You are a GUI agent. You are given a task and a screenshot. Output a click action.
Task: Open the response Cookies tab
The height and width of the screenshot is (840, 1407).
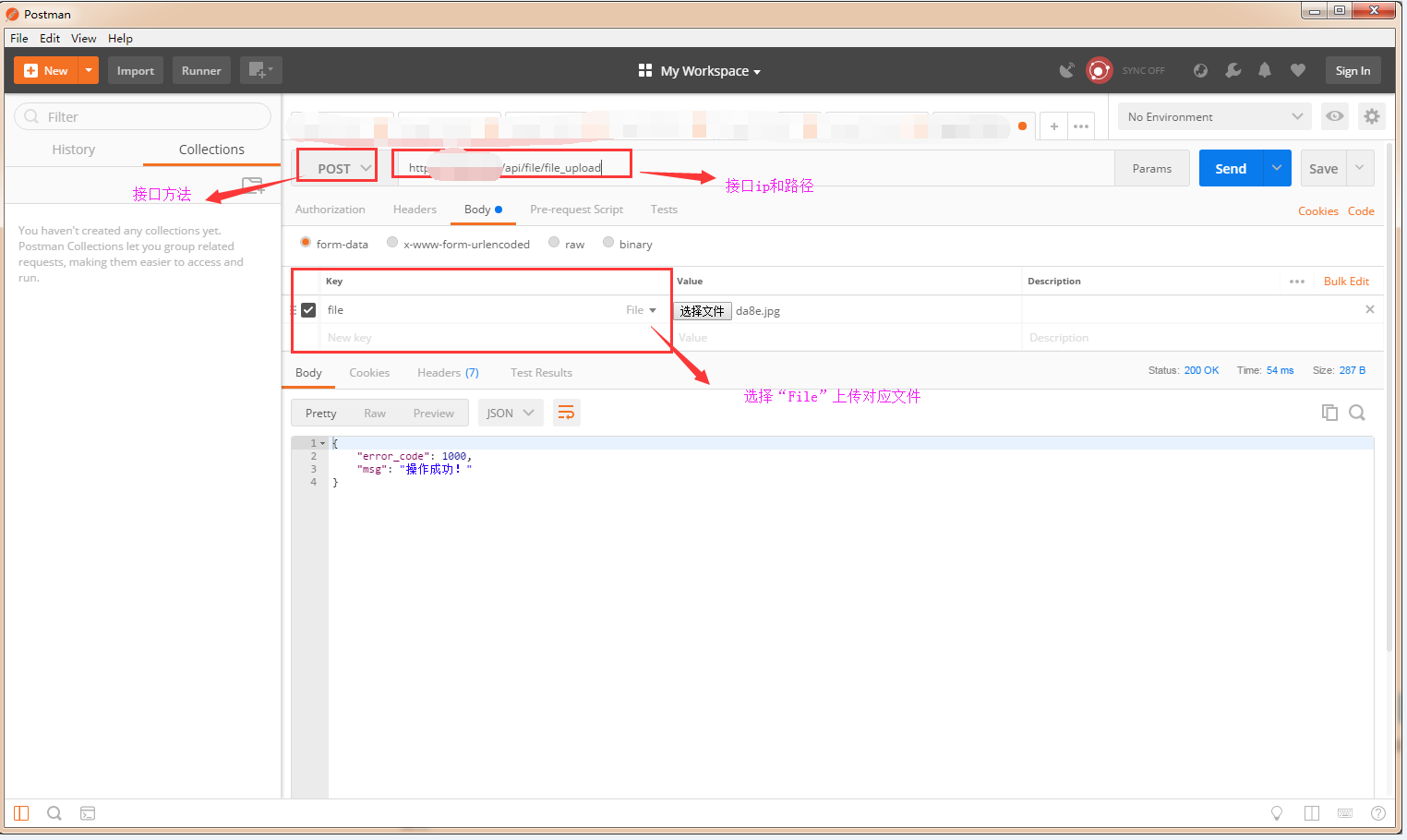369,373
